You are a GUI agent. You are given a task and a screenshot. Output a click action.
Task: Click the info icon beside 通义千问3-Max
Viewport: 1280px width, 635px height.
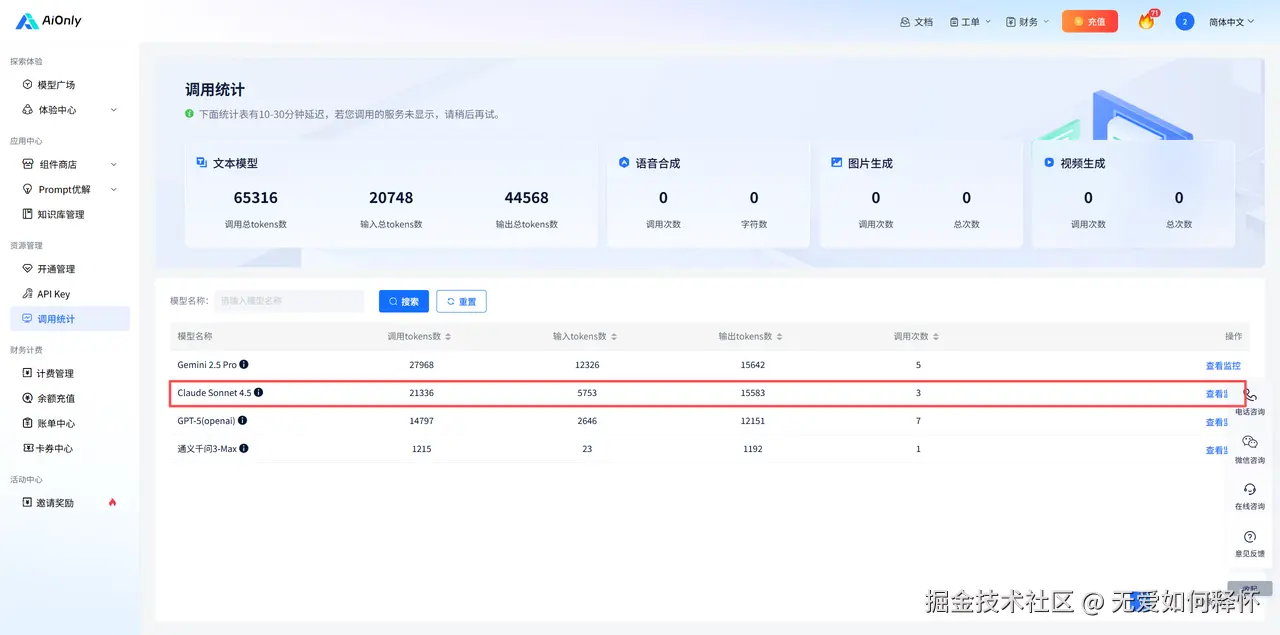tap(244, 449)
